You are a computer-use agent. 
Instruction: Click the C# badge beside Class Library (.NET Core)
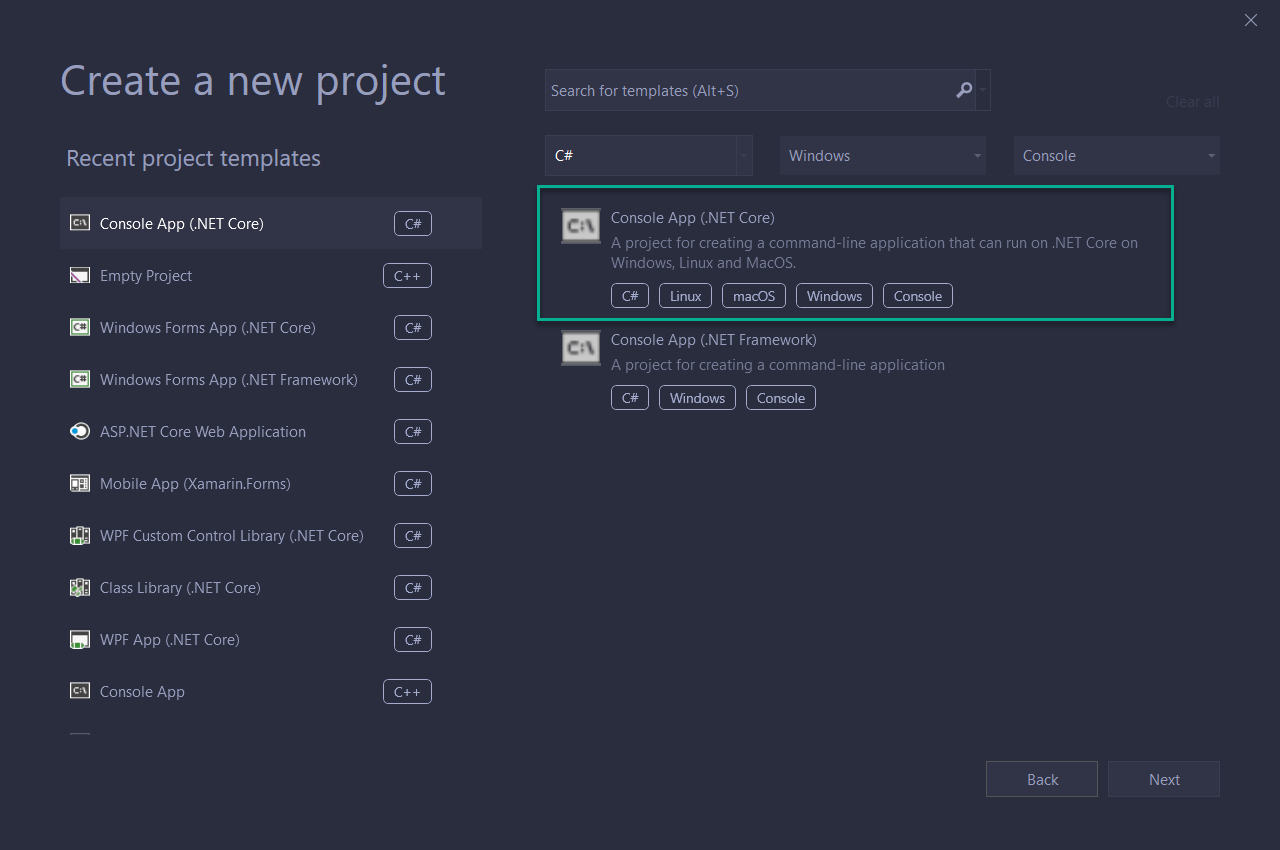[413, 587]
